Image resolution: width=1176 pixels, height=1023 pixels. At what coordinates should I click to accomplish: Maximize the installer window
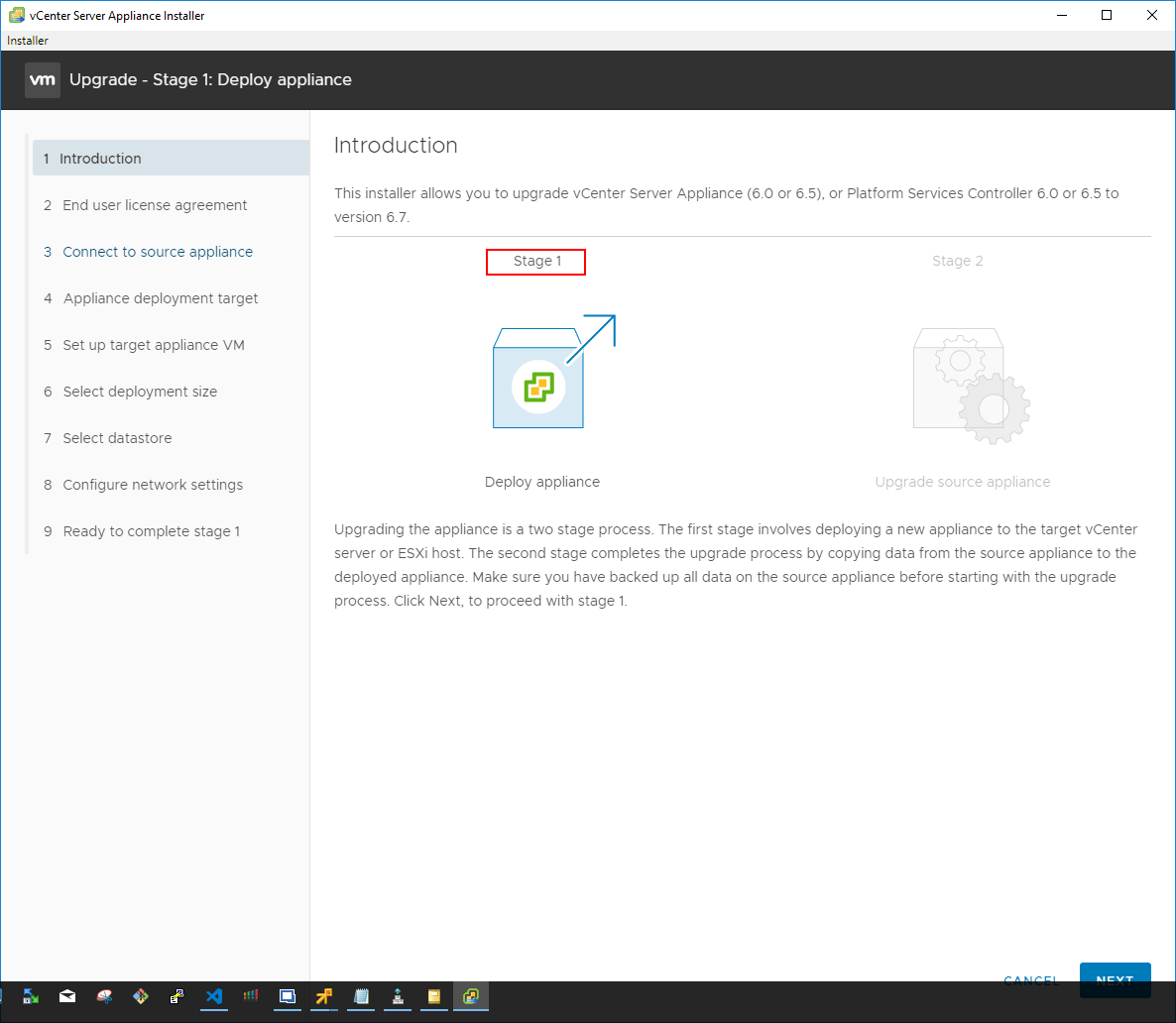click(x=1107, y=15)
